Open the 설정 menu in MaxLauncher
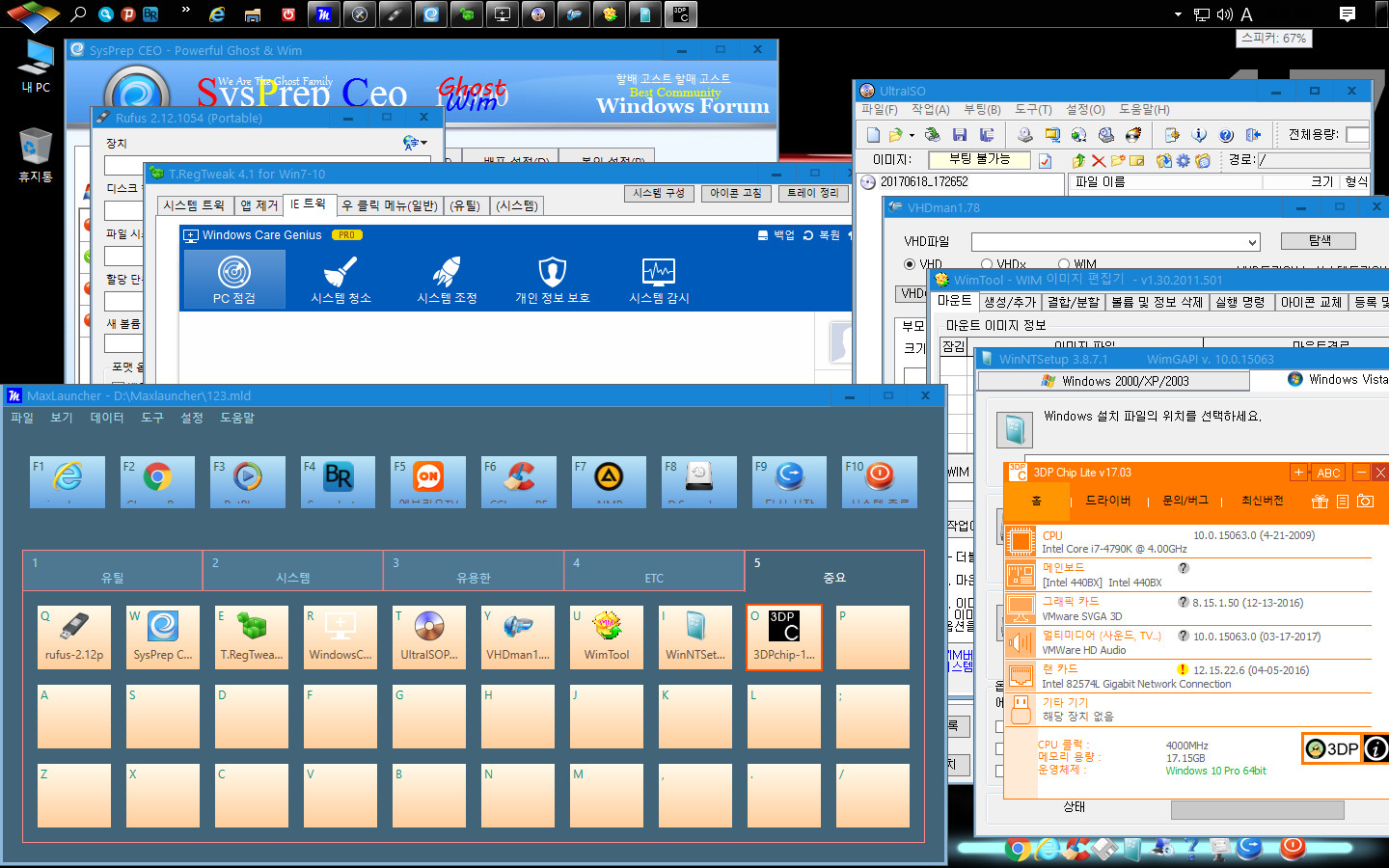 (192, 418)
